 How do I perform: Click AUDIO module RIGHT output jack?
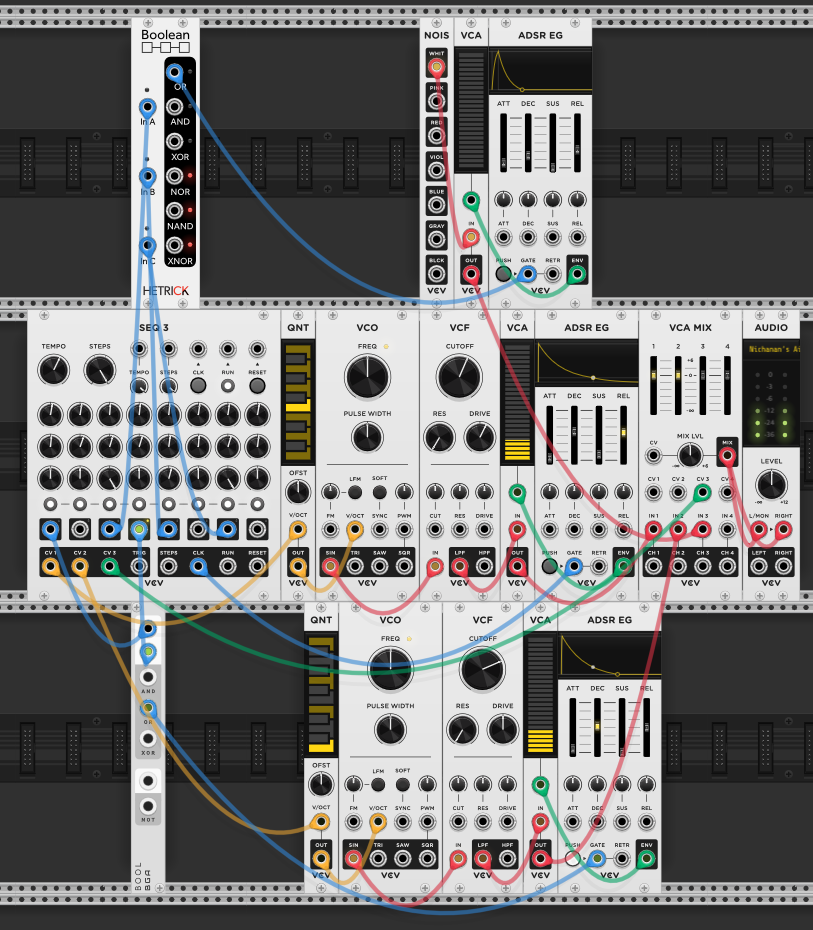tap(783, 566)
